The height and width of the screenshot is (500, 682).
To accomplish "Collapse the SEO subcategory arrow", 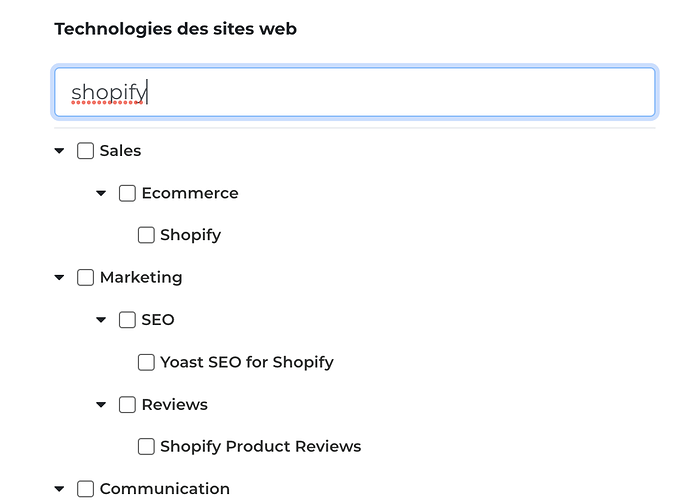I will (101, 320).
